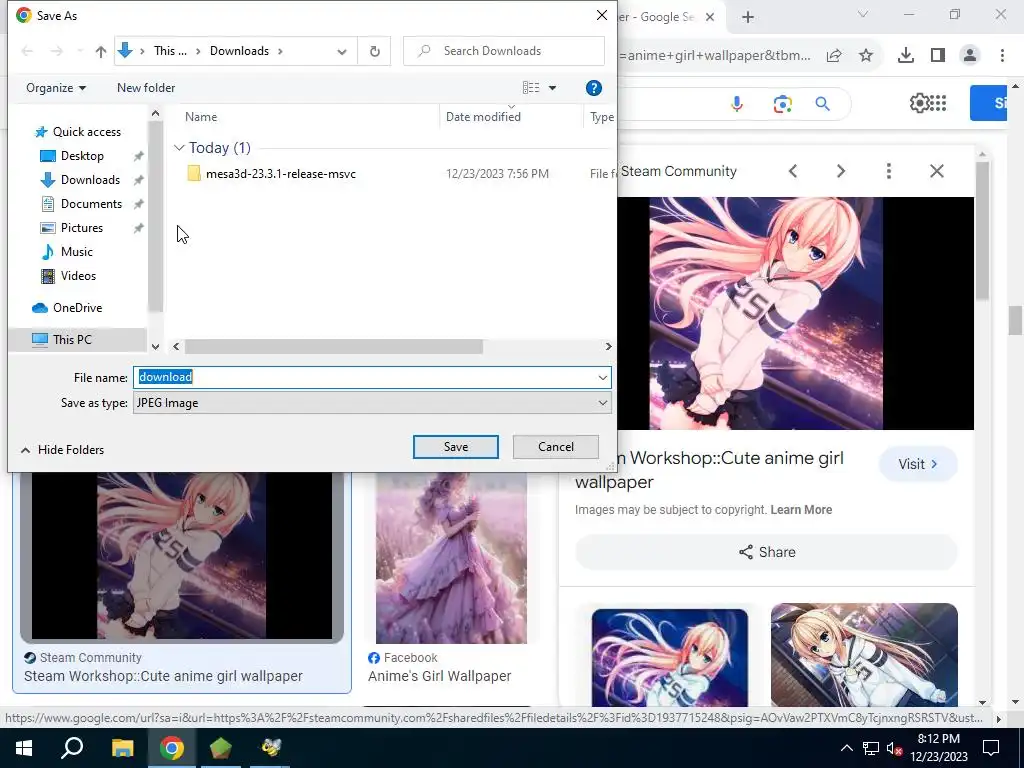Change the file list view layout
The width and height of the screenshot is (1024, 768).
click(x=531, y=88)
